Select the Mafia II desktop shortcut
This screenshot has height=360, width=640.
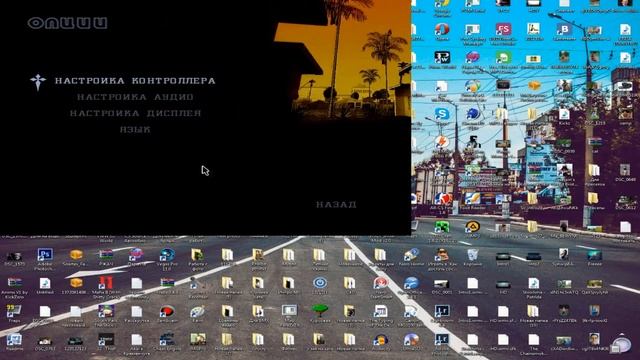pos(106,287)
